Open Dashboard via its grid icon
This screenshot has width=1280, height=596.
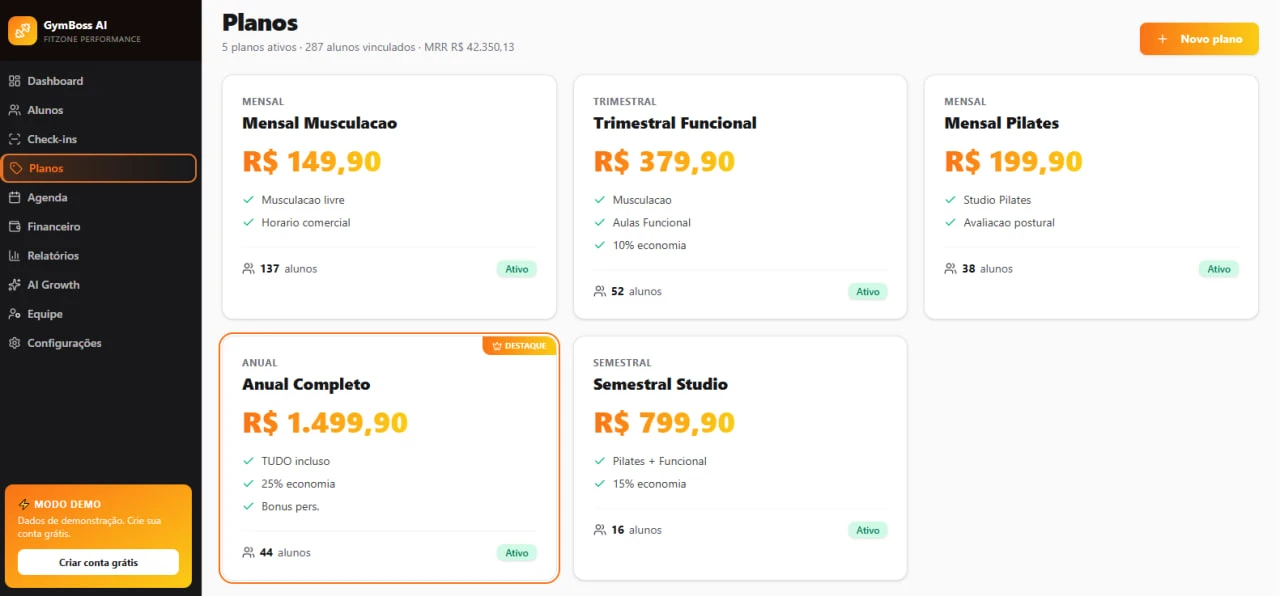14,81
